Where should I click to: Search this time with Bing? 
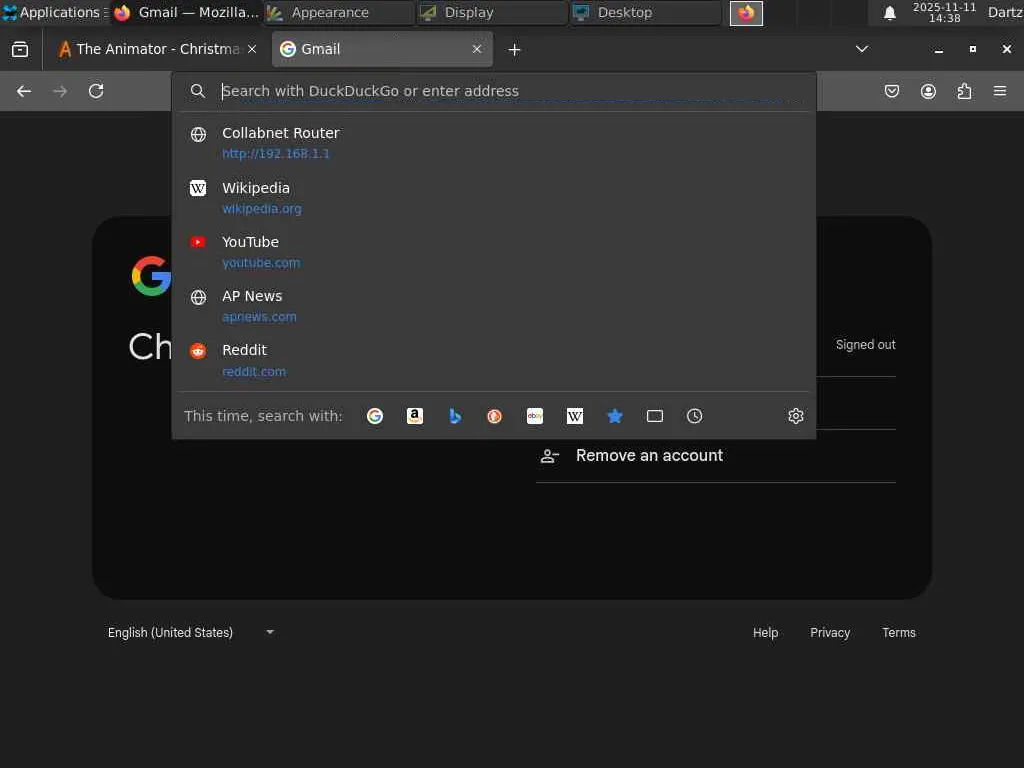point(455,416)
